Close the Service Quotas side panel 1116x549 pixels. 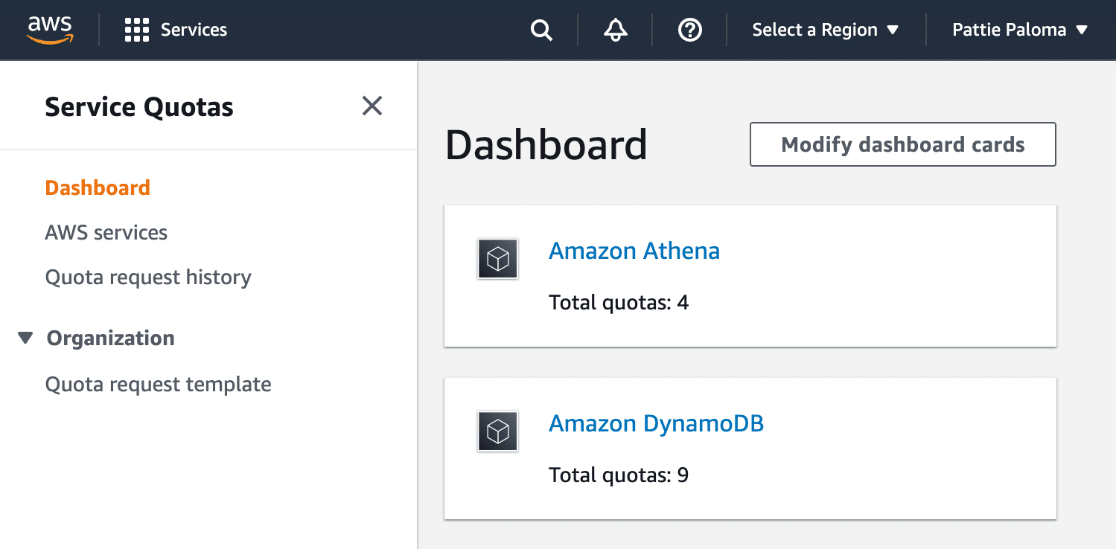tap(372, 106)
